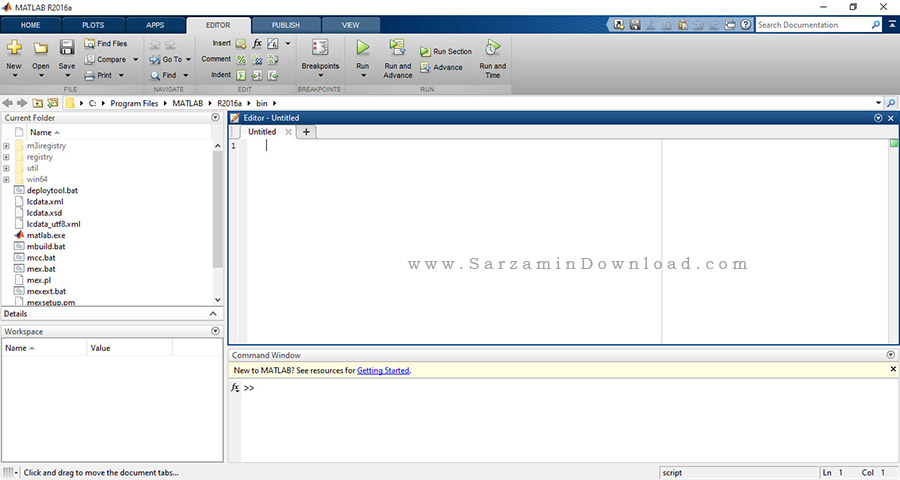Click the Current Folder scrollbar down arrow
This screenshot has height=480, width=900.
[218, 300]
